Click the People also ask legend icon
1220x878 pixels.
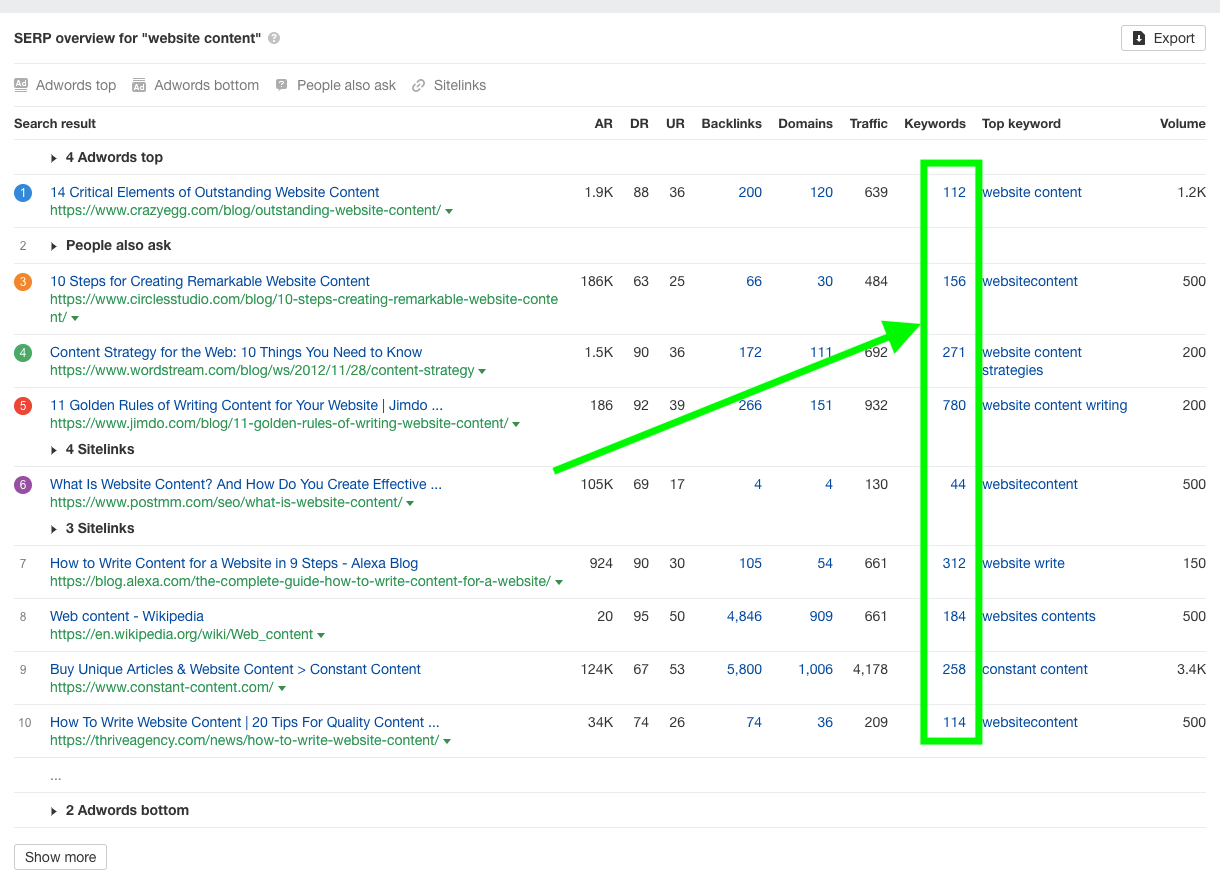(282, 85)
